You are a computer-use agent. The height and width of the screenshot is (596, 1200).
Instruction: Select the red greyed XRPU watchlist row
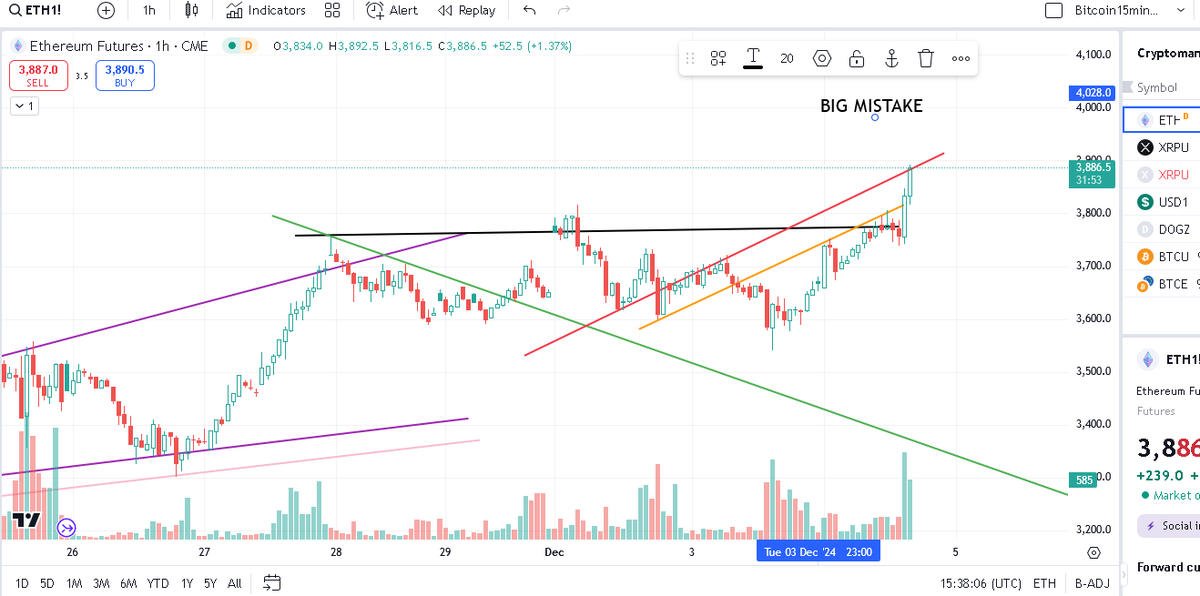pos(1162,174)
